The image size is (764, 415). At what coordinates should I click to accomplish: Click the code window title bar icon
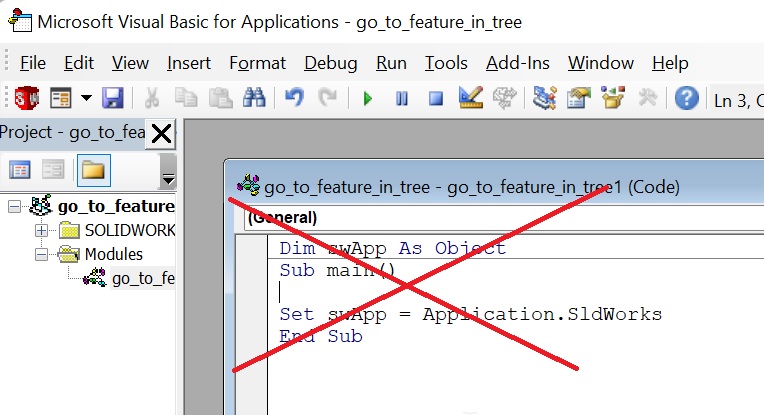point(248,186)
